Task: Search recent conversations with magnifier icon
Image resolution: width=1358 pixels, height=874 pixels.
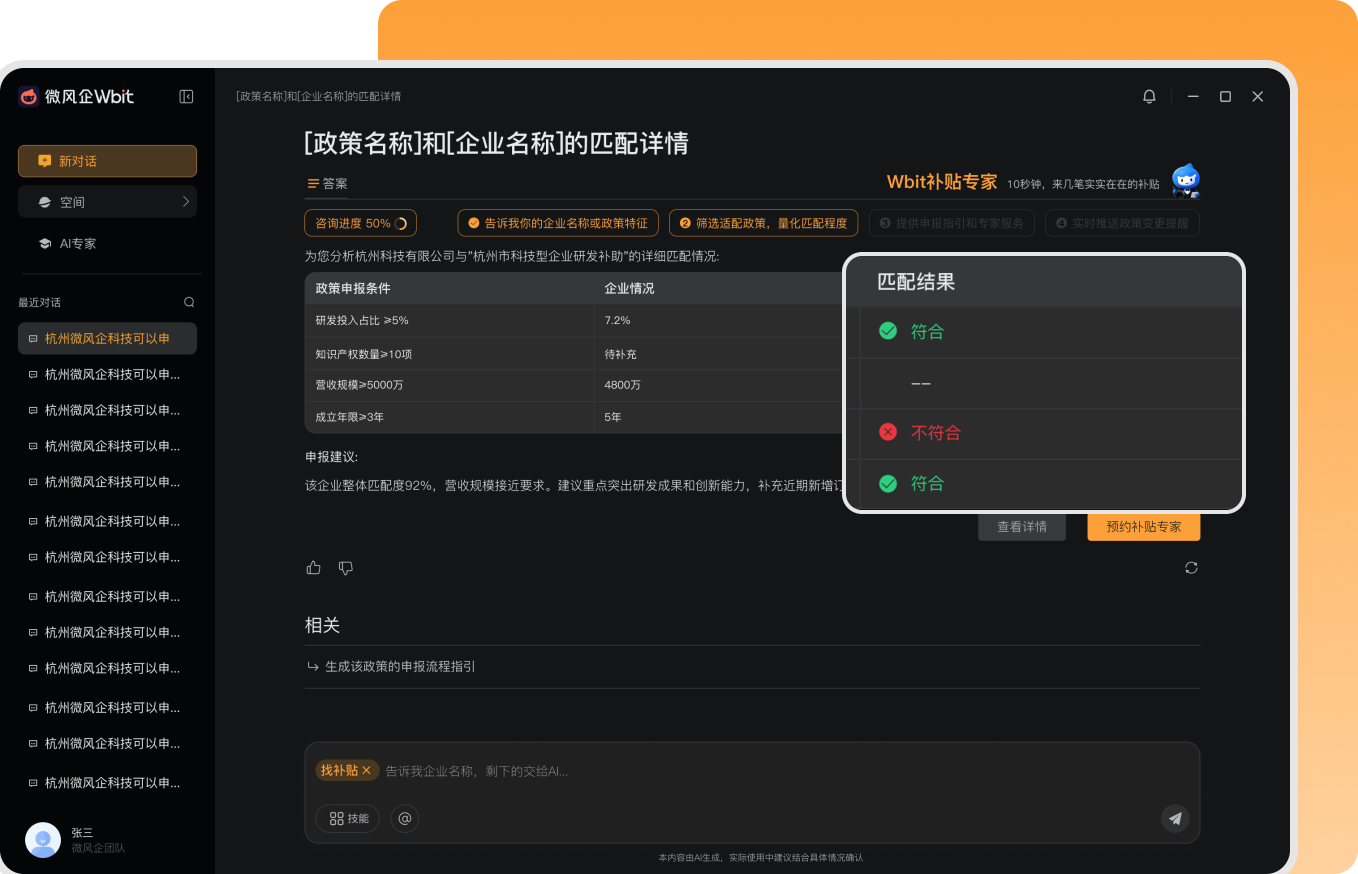Action: (189, 302)
